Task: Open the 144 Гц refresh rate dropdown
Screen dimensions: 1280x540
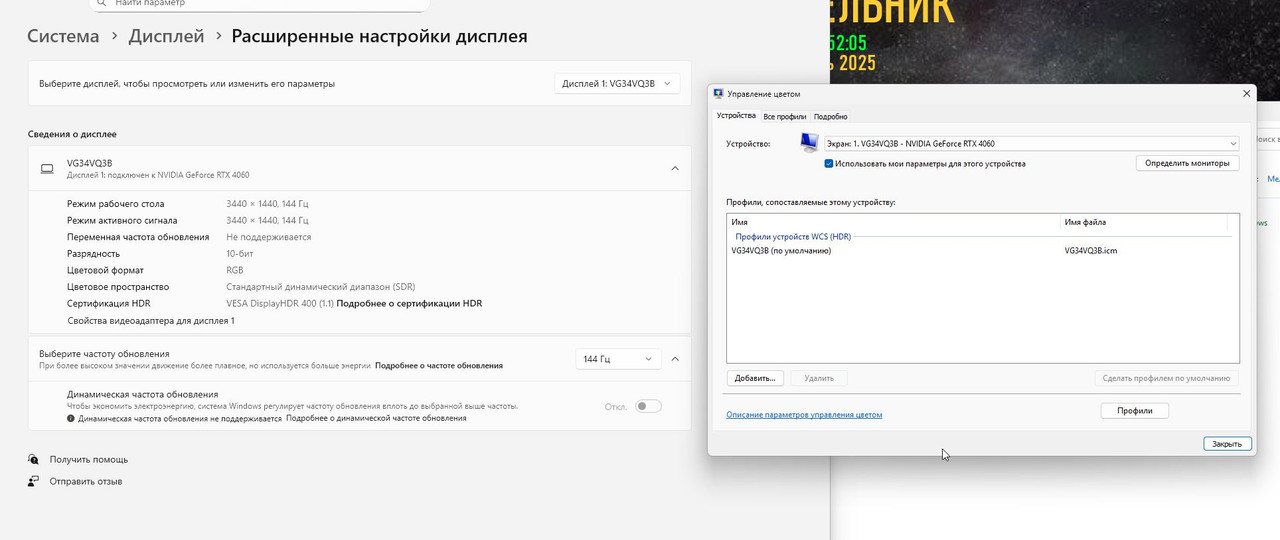Action: tap(618, 359)
